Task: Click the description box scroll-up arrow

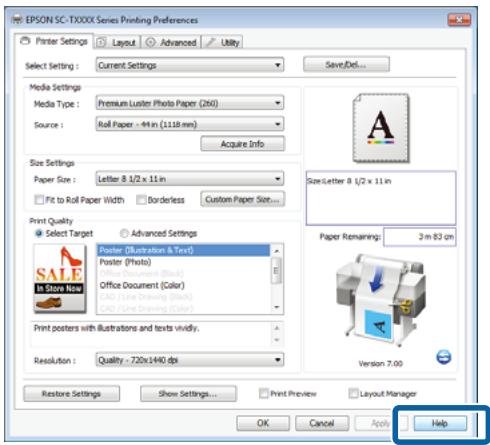Action: tap(277, 328)
